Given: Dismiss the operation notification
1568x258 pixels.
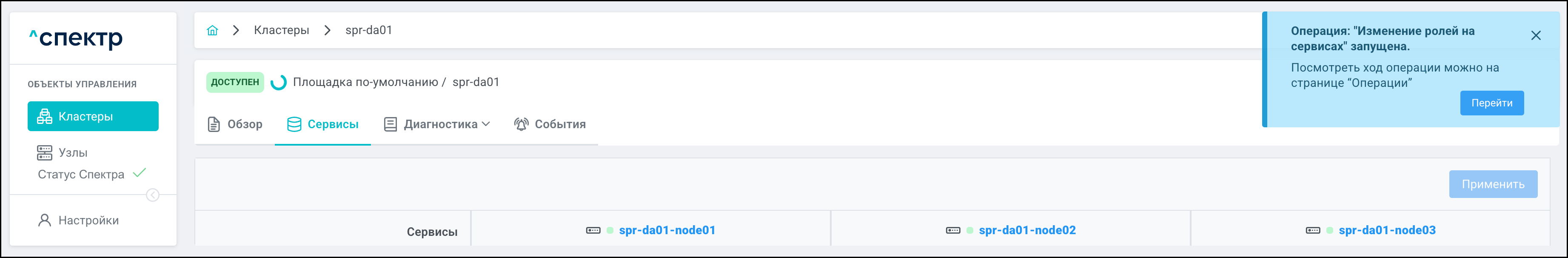Looking at the screenshot, I should point(1536,36).
